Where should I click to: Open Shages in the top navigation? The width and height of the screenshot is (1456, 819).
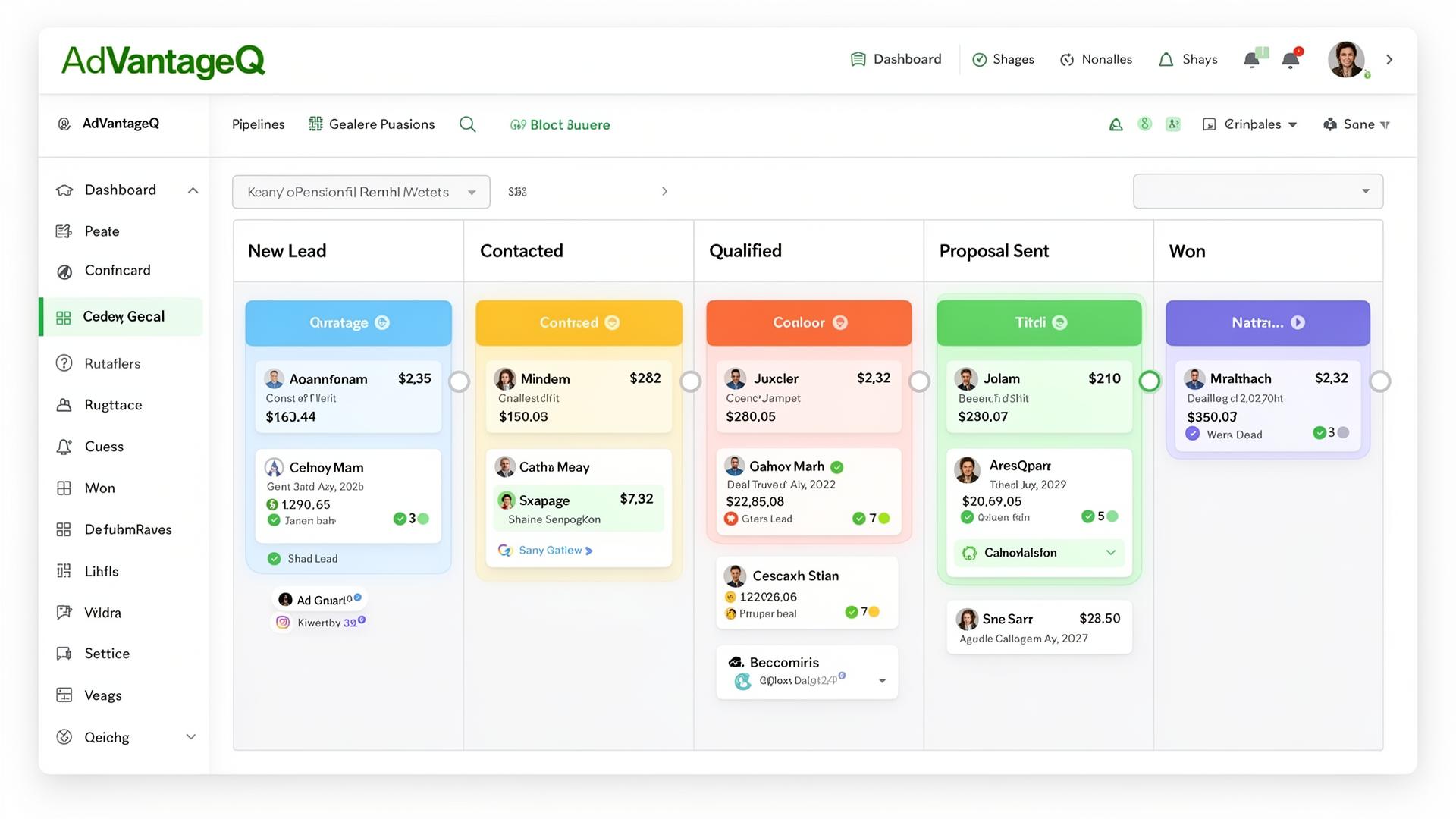tap(1003, 59)
